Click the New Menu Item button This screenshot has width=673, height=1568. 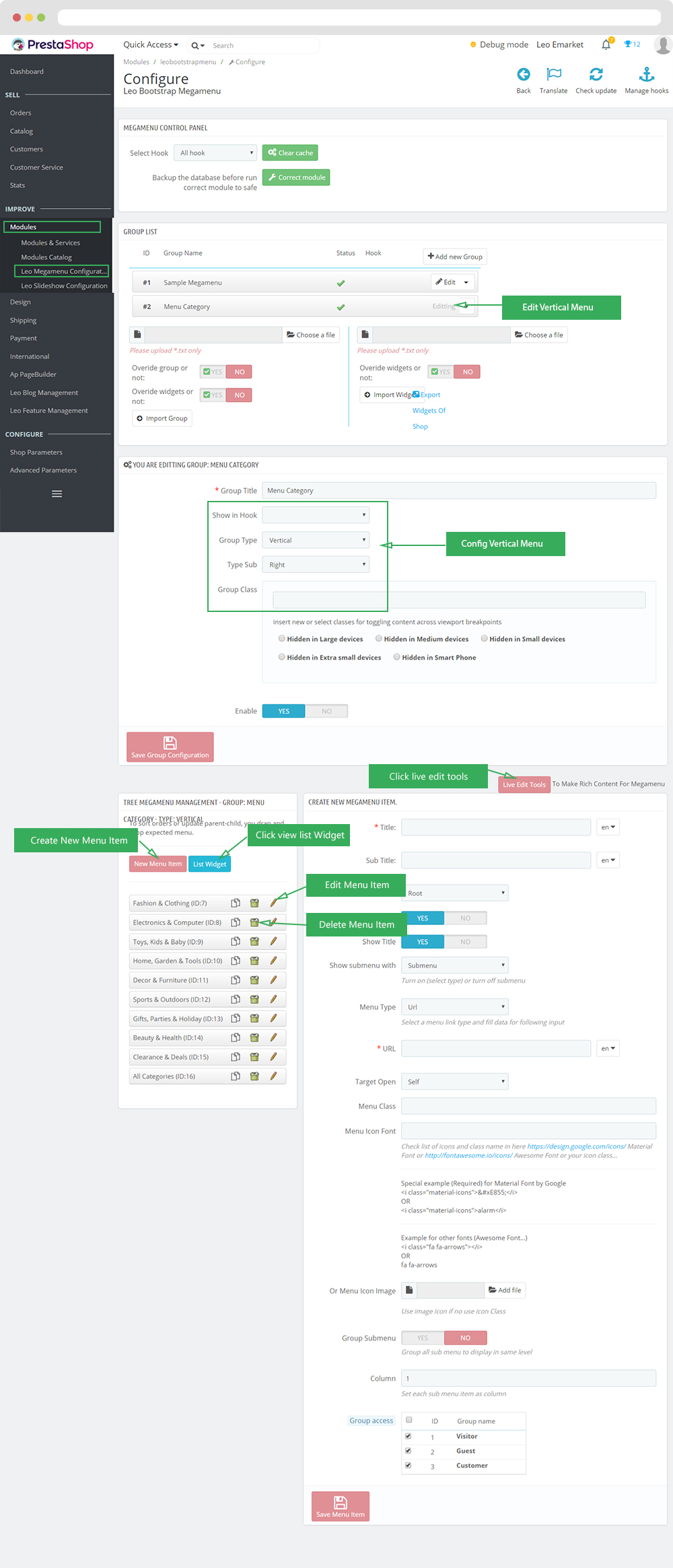coord(157,864)
